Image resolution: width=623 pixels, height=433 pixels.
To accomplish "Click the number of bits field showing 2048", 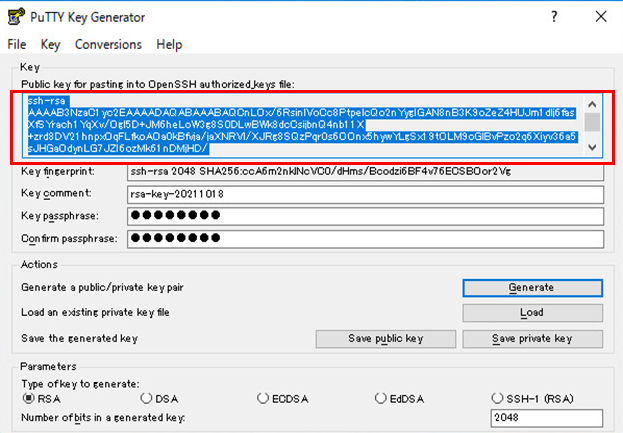I will [547, 418].
